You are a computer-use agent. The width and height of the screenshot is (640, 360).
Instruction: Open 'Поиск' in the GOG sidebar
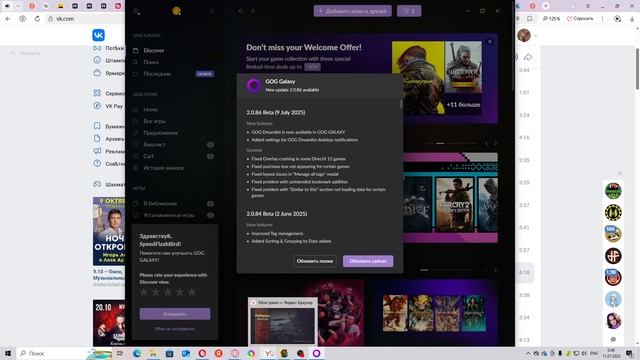click(x=151, y=62)
